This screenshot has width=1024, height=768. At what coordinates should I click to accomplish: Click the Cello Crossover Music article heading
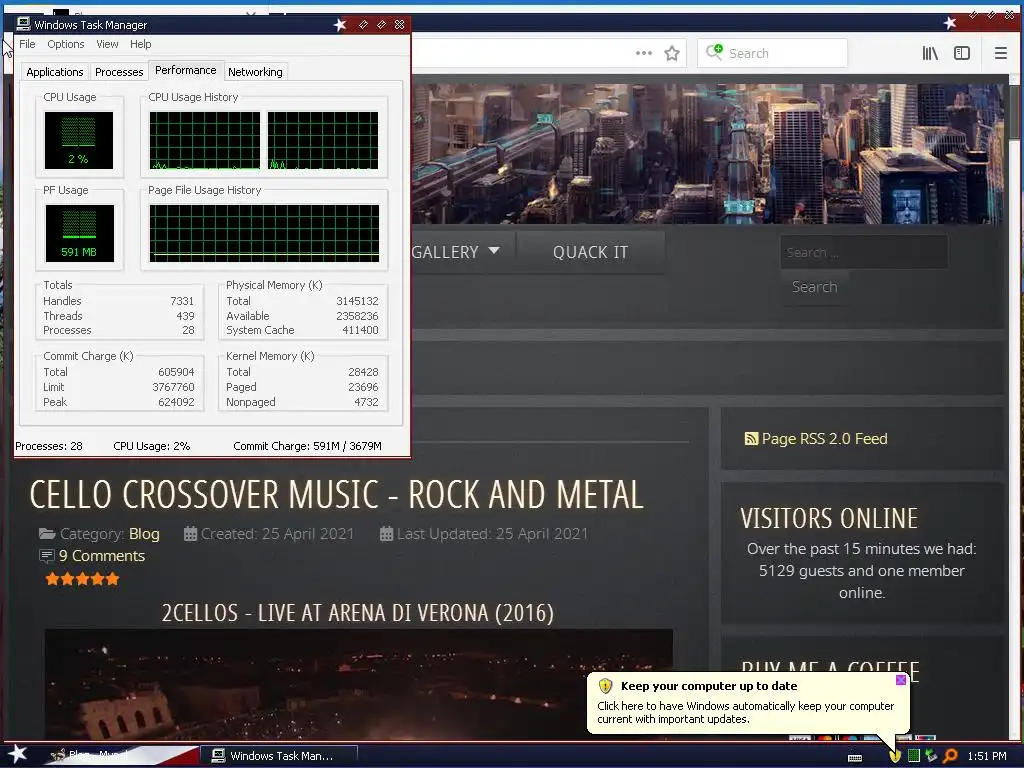[336, 494]
